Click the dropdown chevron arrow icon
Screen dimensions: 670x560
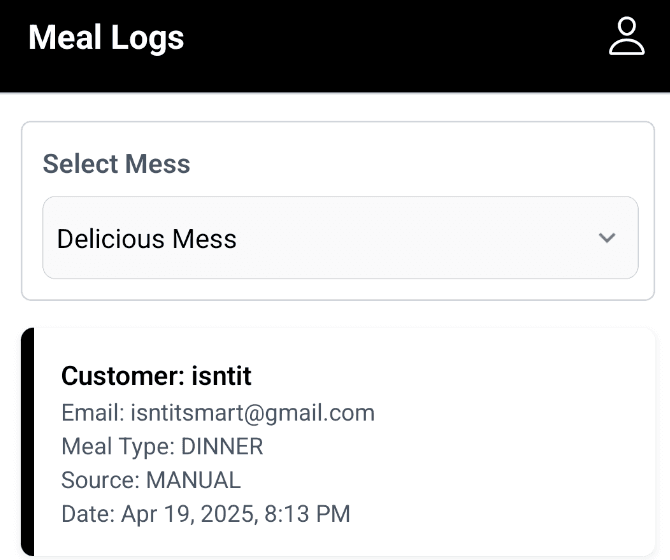(x=607, y=238)
